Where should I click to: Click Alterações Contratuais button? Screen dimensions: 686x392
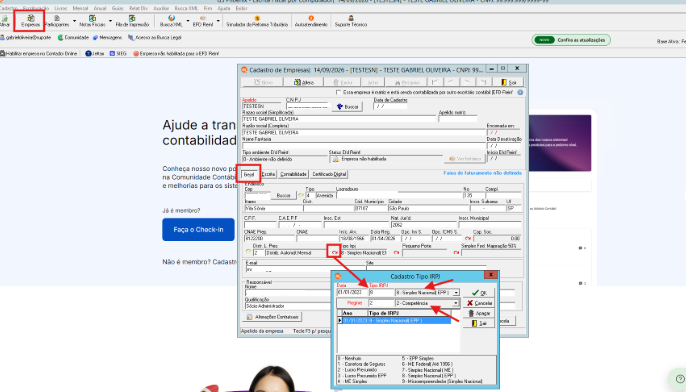[x=273, y=317]
